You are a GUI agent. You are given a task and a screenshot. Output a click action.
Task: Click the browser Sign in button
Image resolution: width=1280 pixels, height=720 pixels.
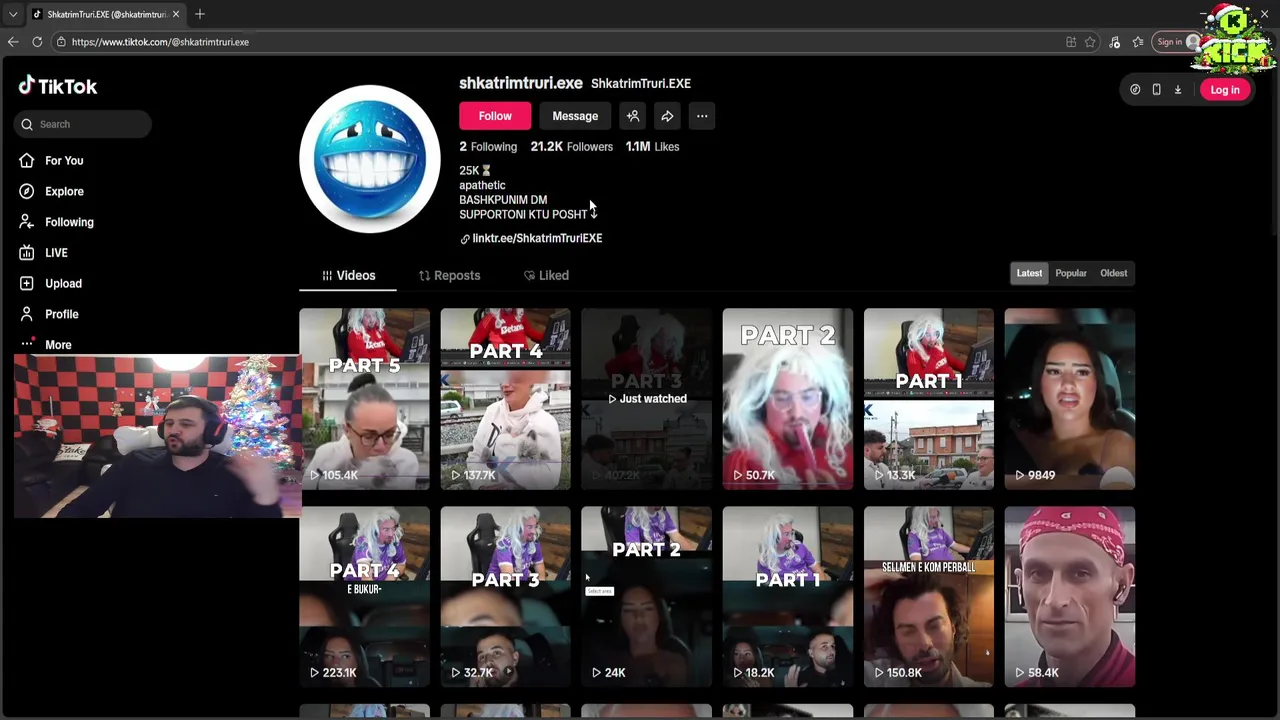pos(1177,42)
